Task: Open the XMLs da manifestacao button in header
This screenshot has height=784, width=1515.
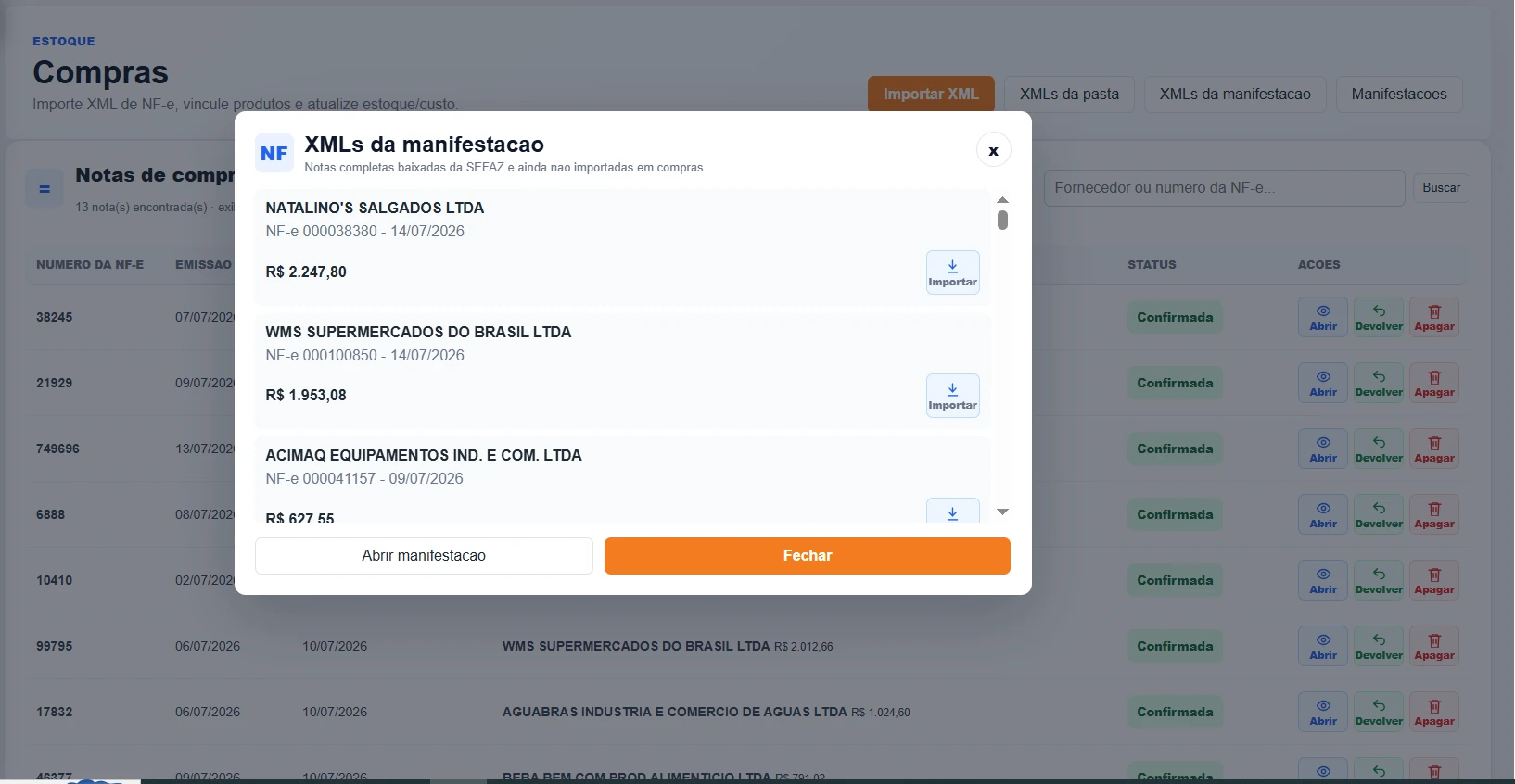Action: pyautogui.click(x=1235, y=95)
